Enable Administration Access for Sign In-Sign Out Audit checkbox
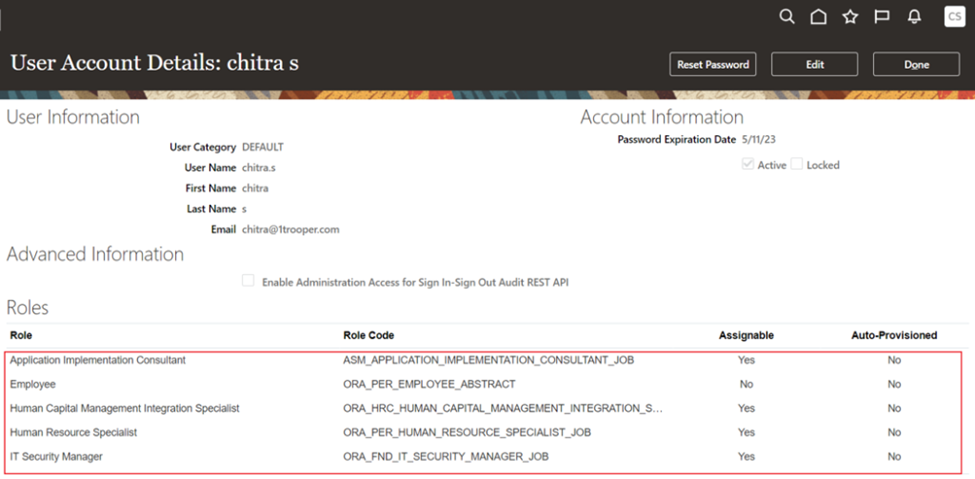 pos(248,282)
